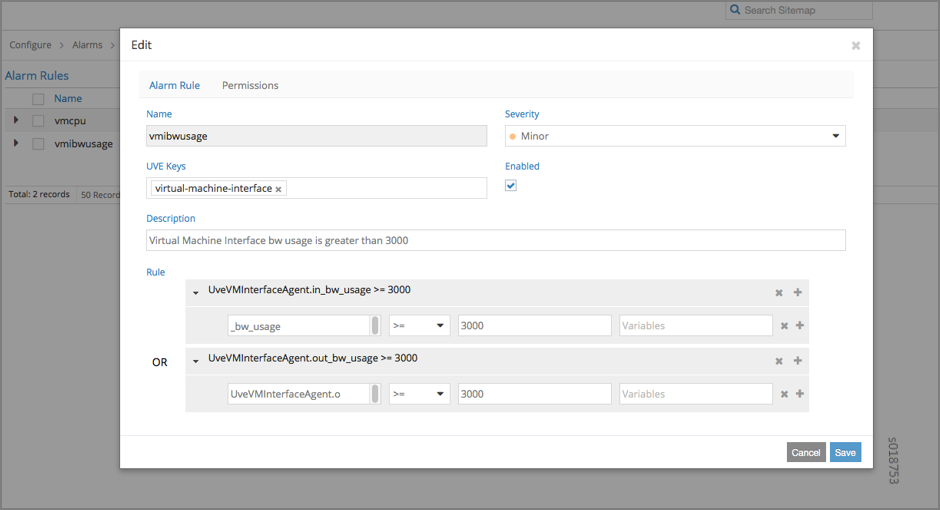Add a rule group after in_bw_usage
Screen dimensions: 940x510
point(798,293)
